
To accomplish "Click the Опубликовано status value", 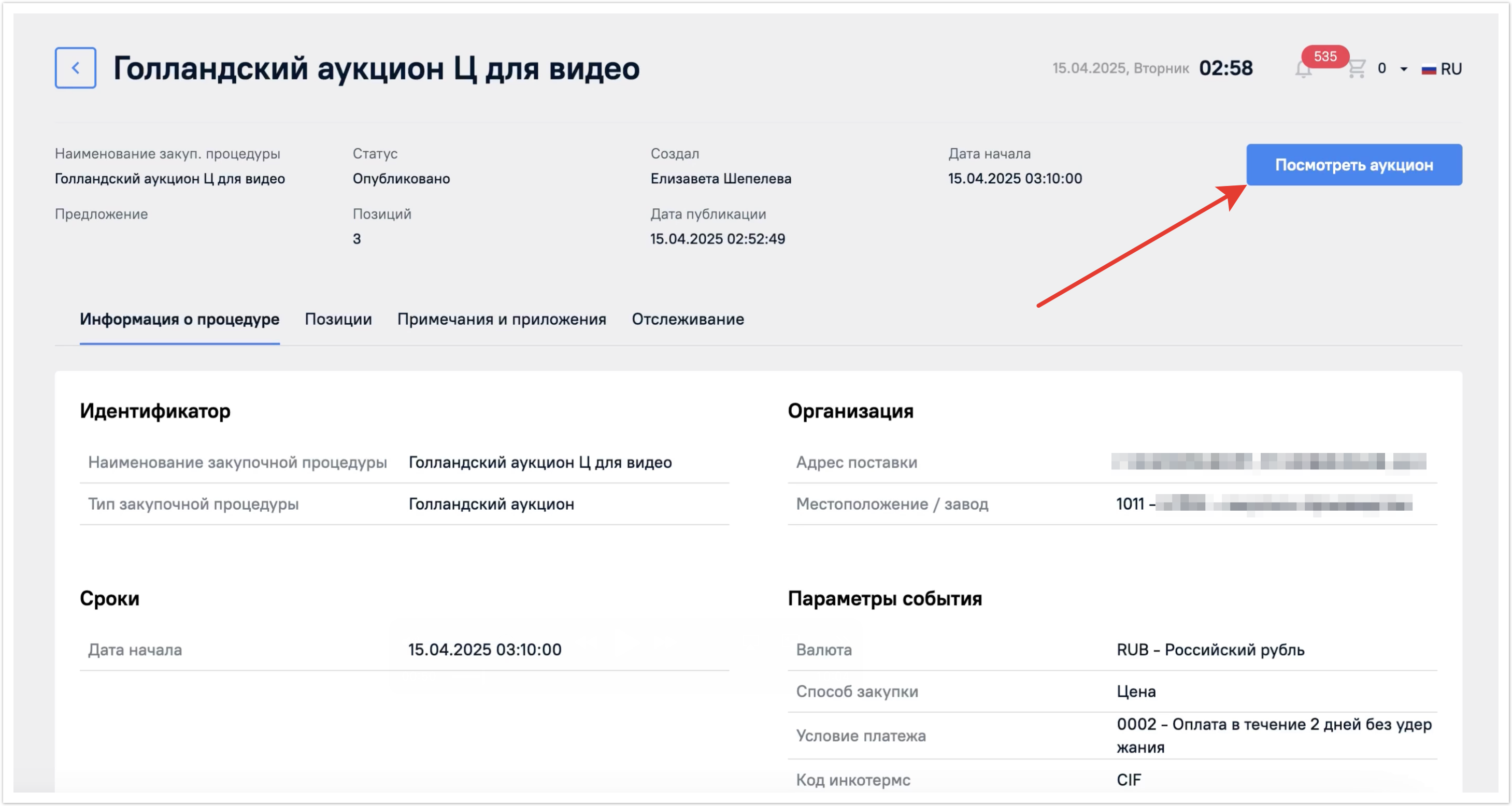I will (x=401, y=178).
